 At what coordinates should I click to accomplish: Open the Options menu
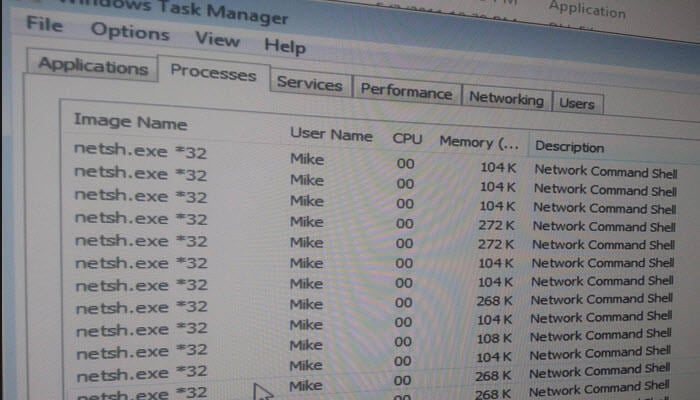[x=130, y=32]
